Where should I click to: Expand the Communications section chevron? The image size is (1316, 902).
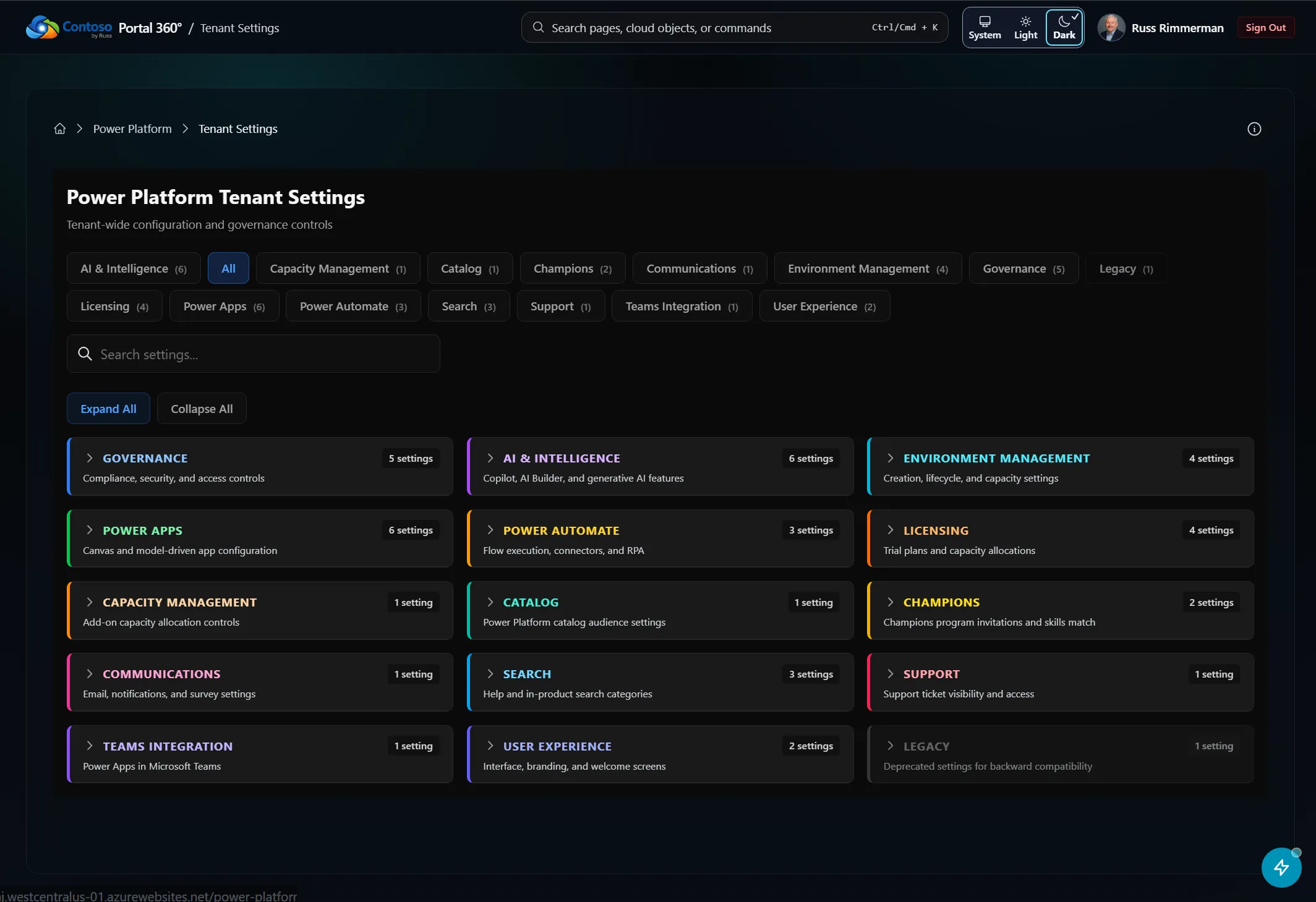pyautogui.click(x=90, y=674)
